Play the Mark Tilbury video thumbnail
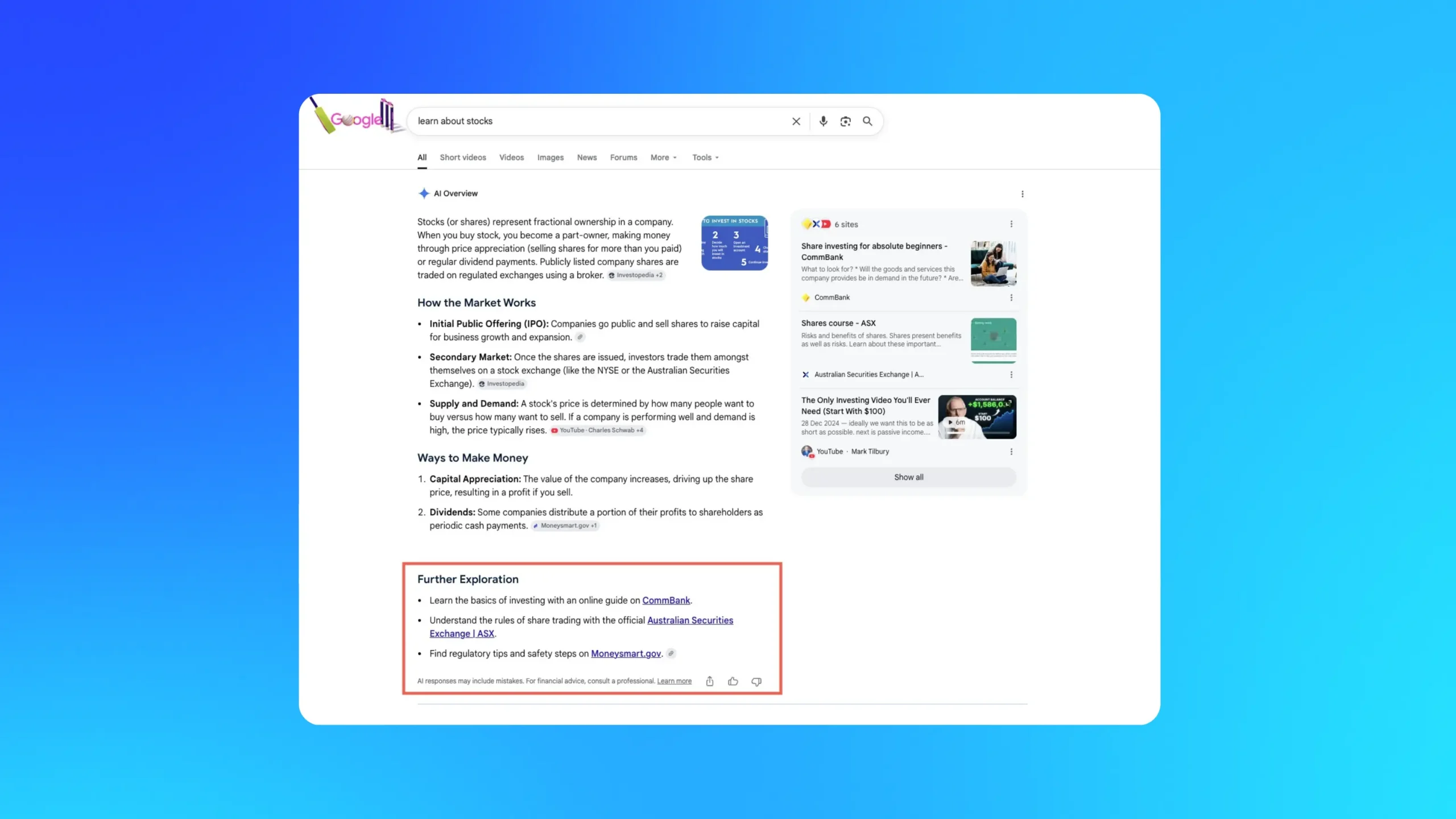1456x819 pixels. [977, 417]
